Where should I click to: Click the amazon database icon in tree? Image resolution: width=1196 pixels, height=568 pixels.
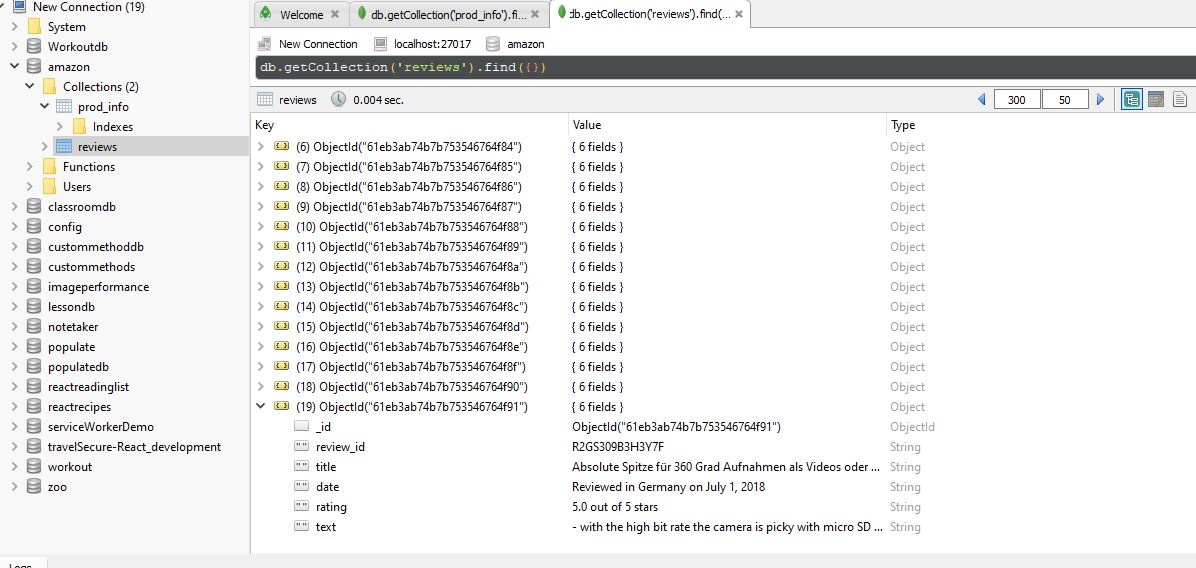pyautogui.click(x=34, y=66)
